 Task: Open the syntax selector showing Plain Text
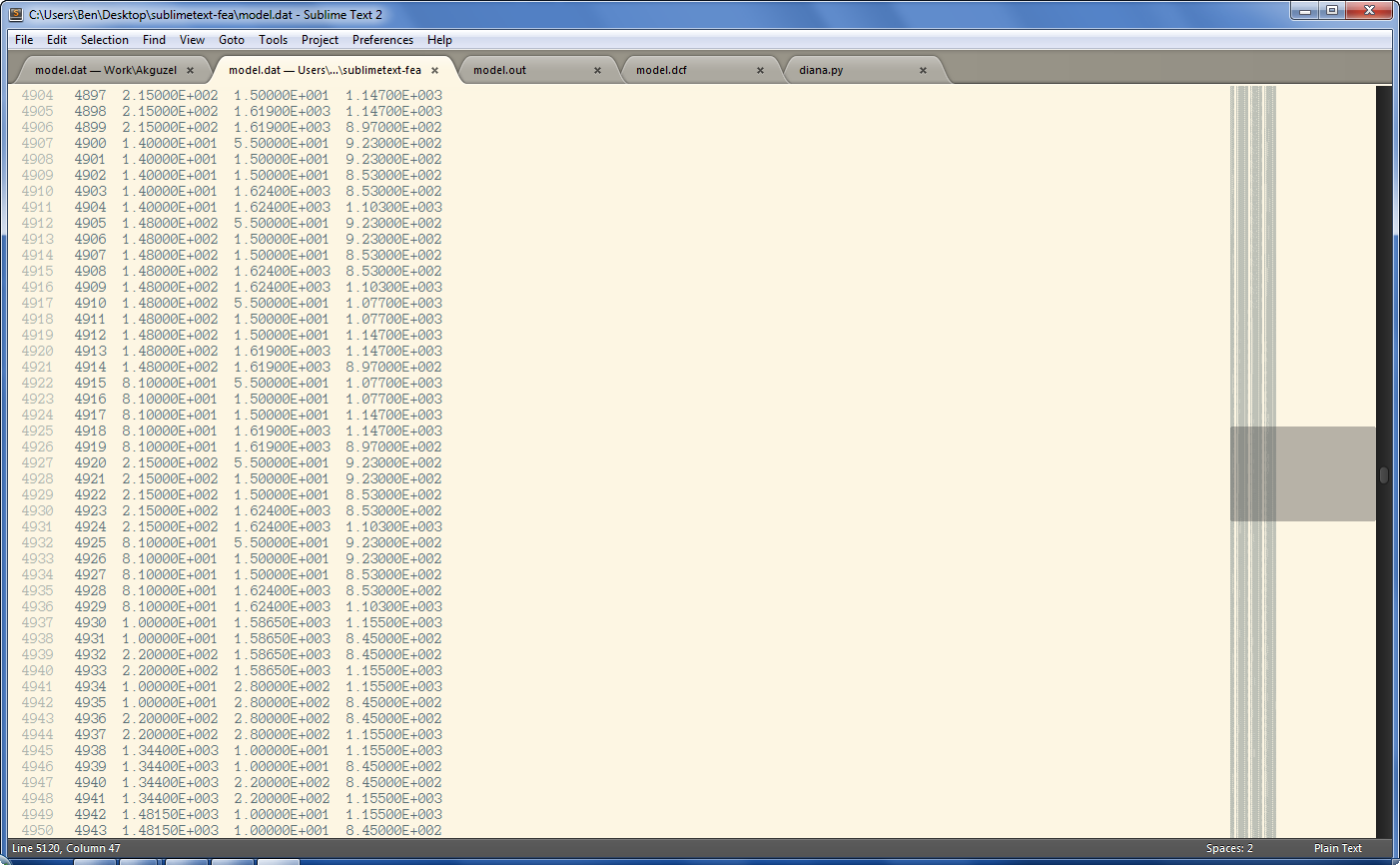pyautogui.click(x=1337, y=848)
